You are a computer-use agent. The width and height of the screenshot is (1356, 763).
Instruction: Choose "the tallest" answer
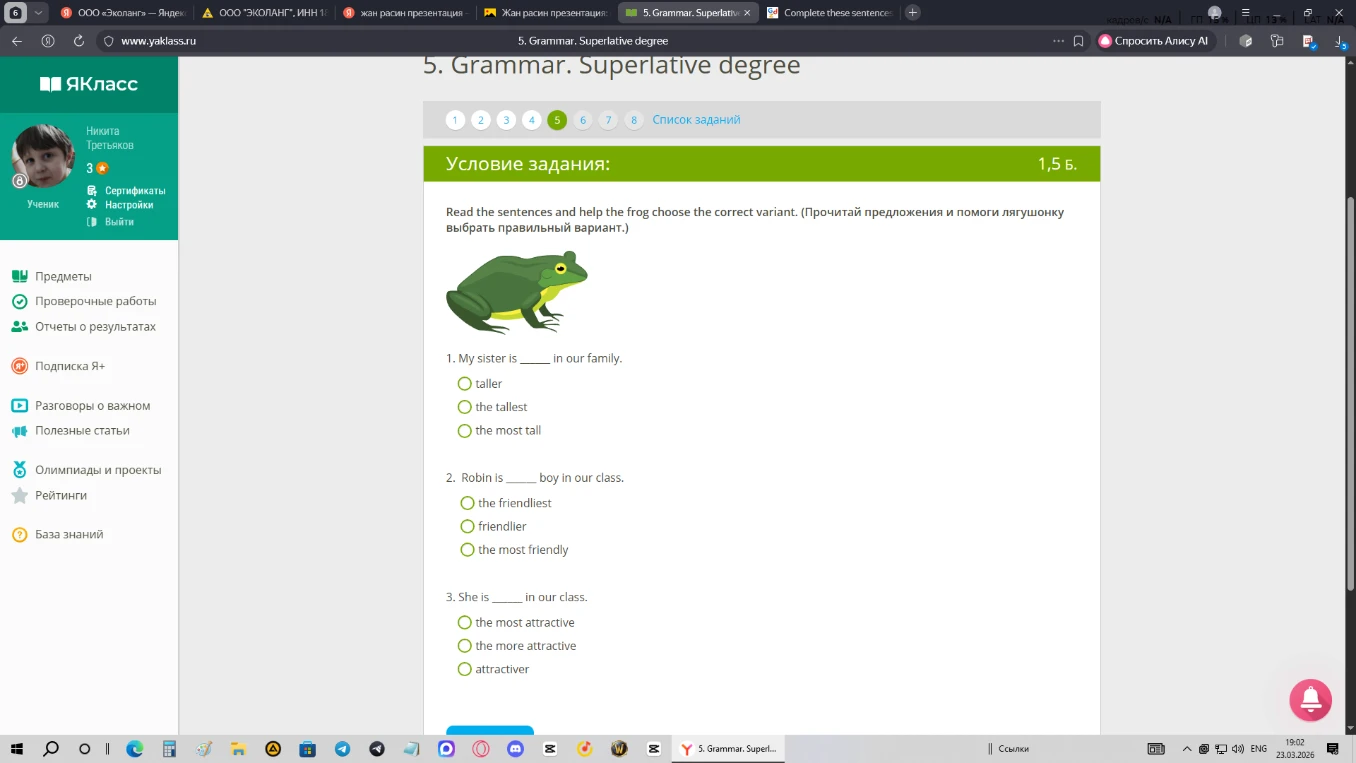click(464, 407)
